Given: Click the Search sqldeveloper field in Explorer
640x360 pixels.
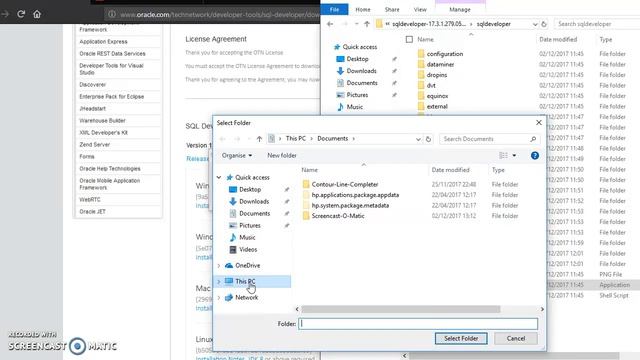Looking at the screenshot, I should tap(597, 24).
